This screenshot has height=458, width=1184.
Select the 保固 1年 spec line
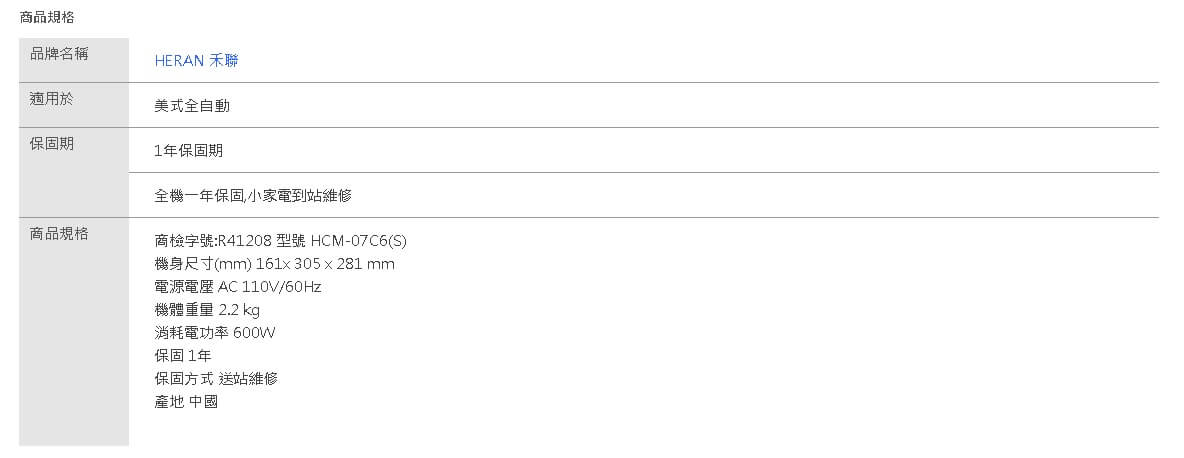[x=183, y=356]
